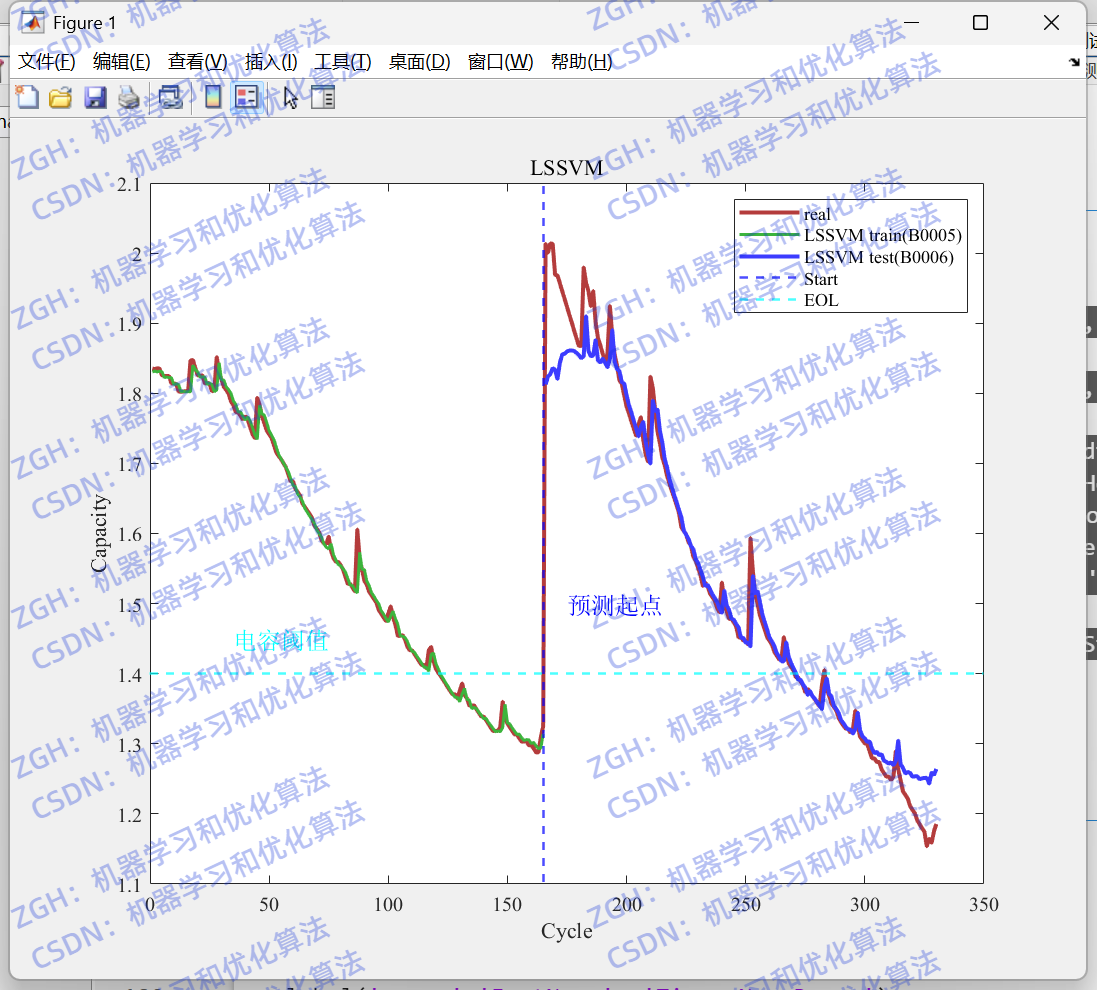1097x990 pixels.
Task: Click the Link Plot icon
Action: (x=170, y=97)
